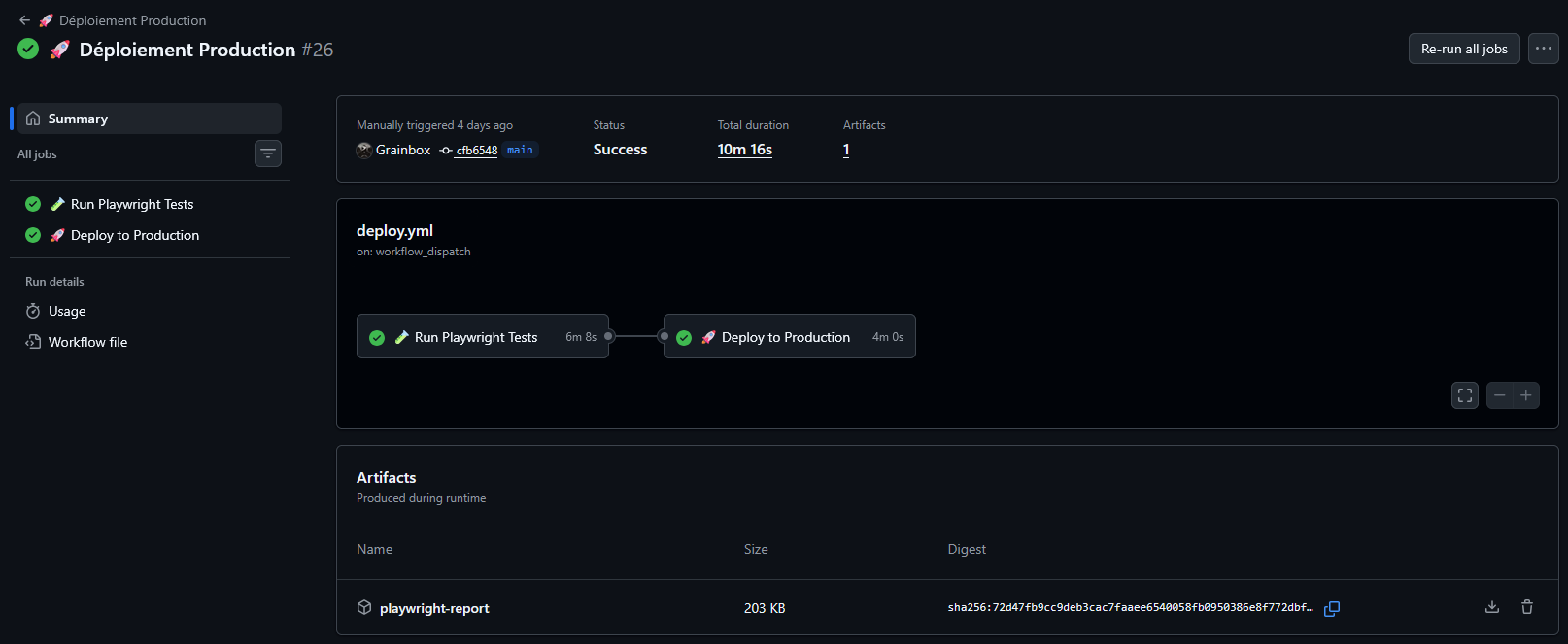Open the Usage run details

click(67, 311)
